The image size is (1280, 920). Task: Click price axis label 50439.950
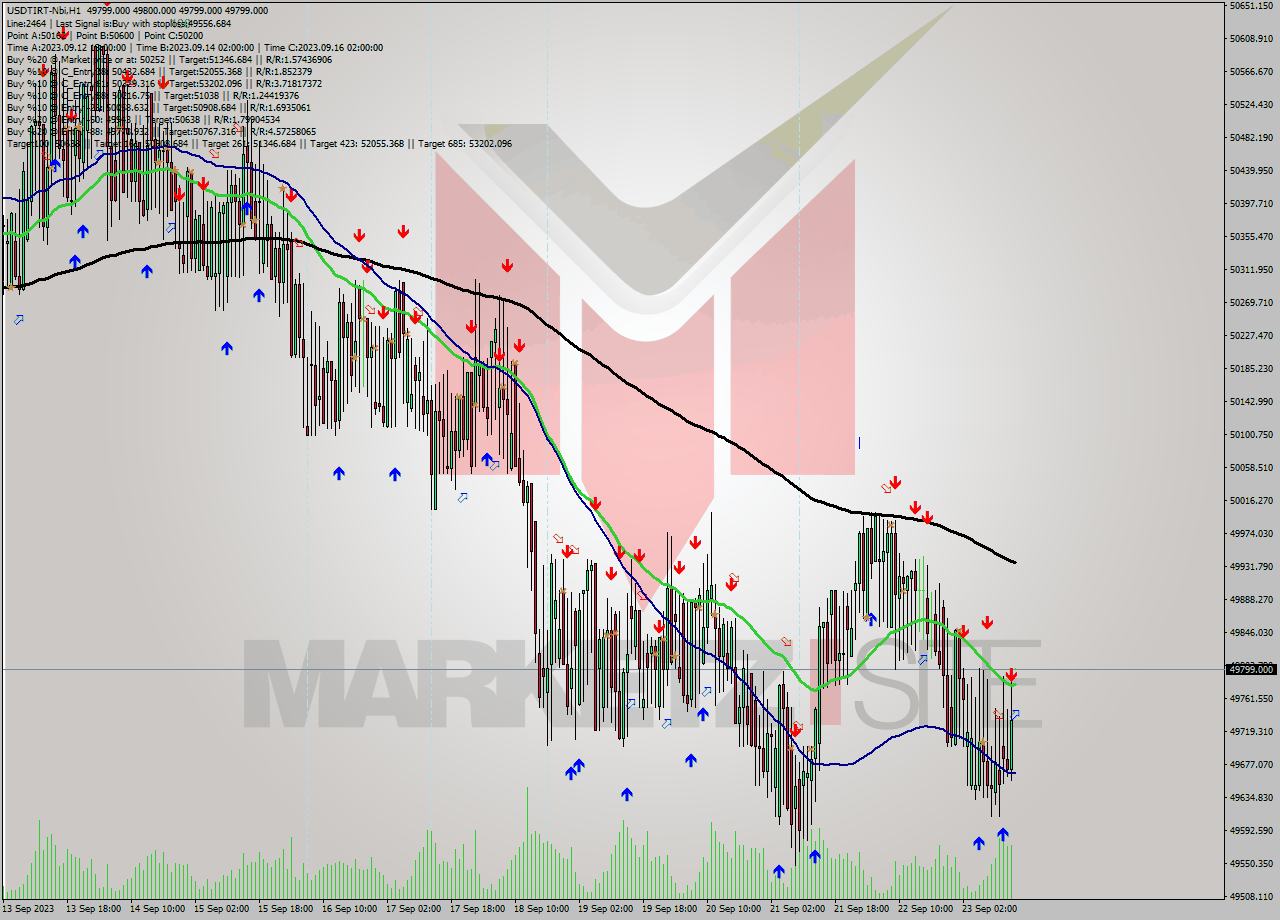(x=1252, y=170)
